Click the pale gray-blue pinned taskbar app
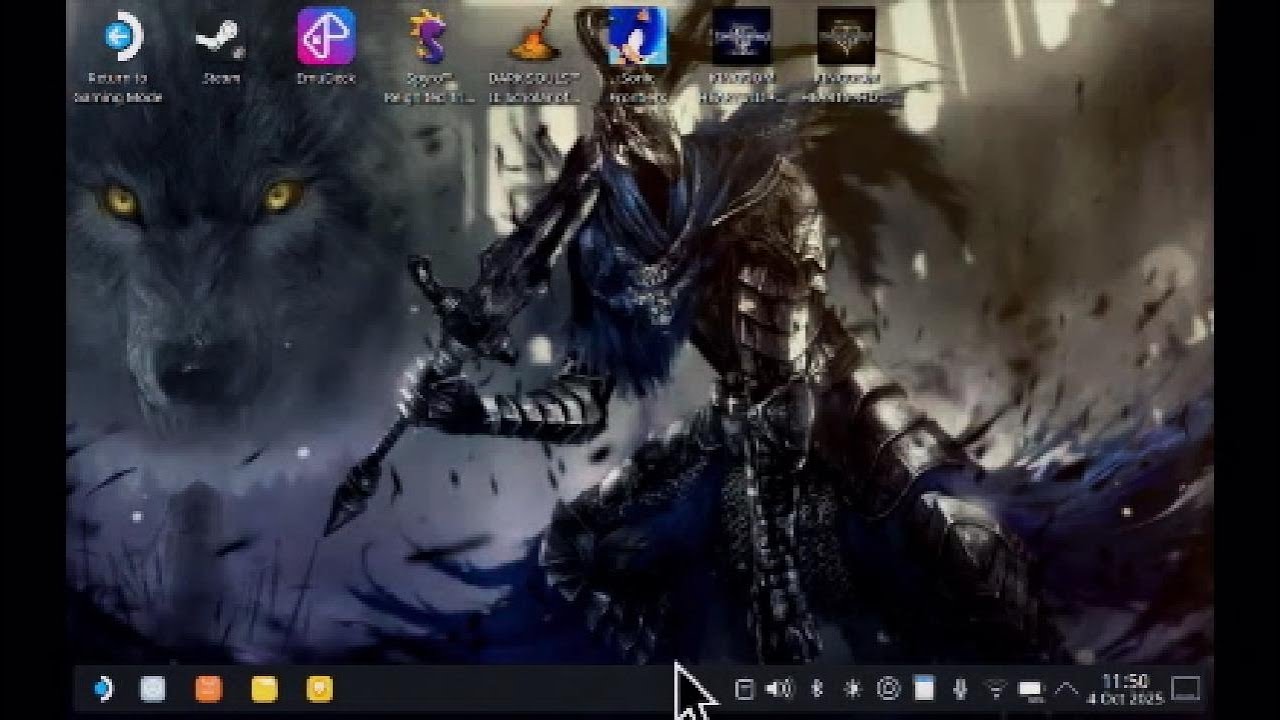The height and width of the screenshot is (720, 1280). [152, 688]
